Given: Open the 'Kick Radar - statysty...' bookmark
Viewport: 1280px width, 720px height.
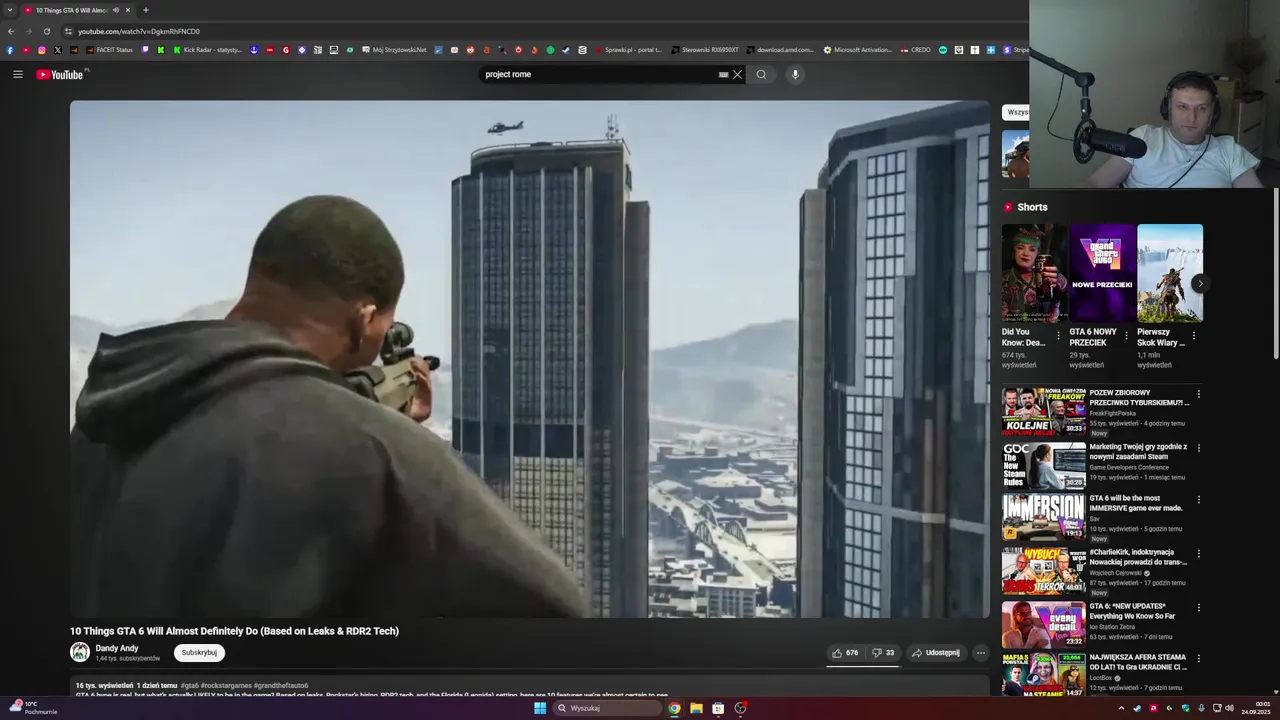Looking at the screenshot, I should pos(208,50).
